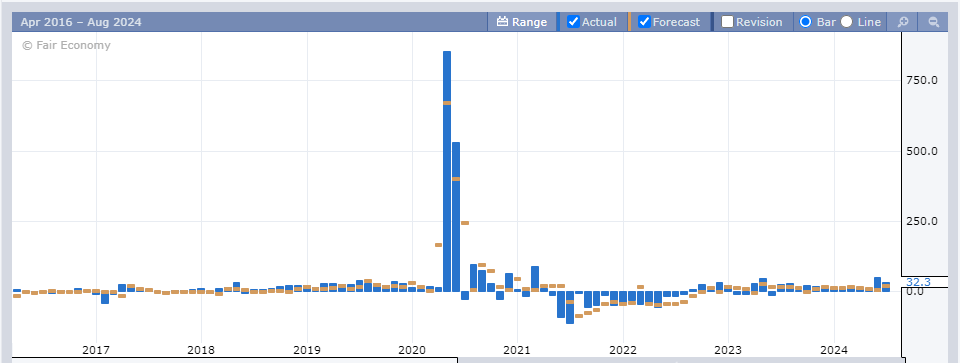Click the Apr 2016 – Aug 2024 title
This screenshot has height=363, width=960.
point(81,22)
